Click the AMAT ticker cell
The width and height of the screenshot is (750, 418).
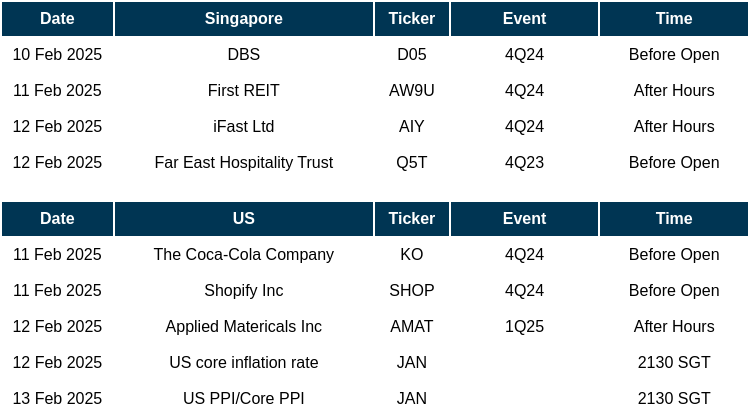[411, 327]
